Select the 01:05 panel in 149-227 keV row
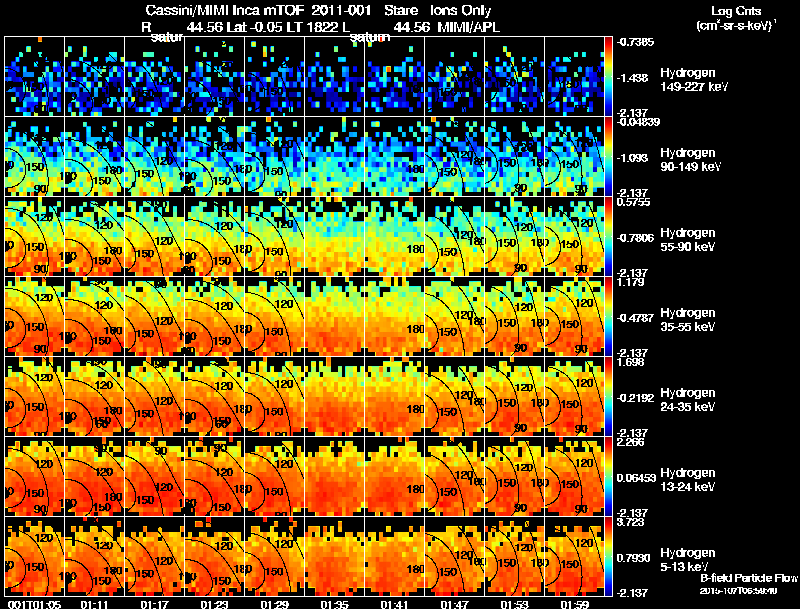 (x=34, y=77)
